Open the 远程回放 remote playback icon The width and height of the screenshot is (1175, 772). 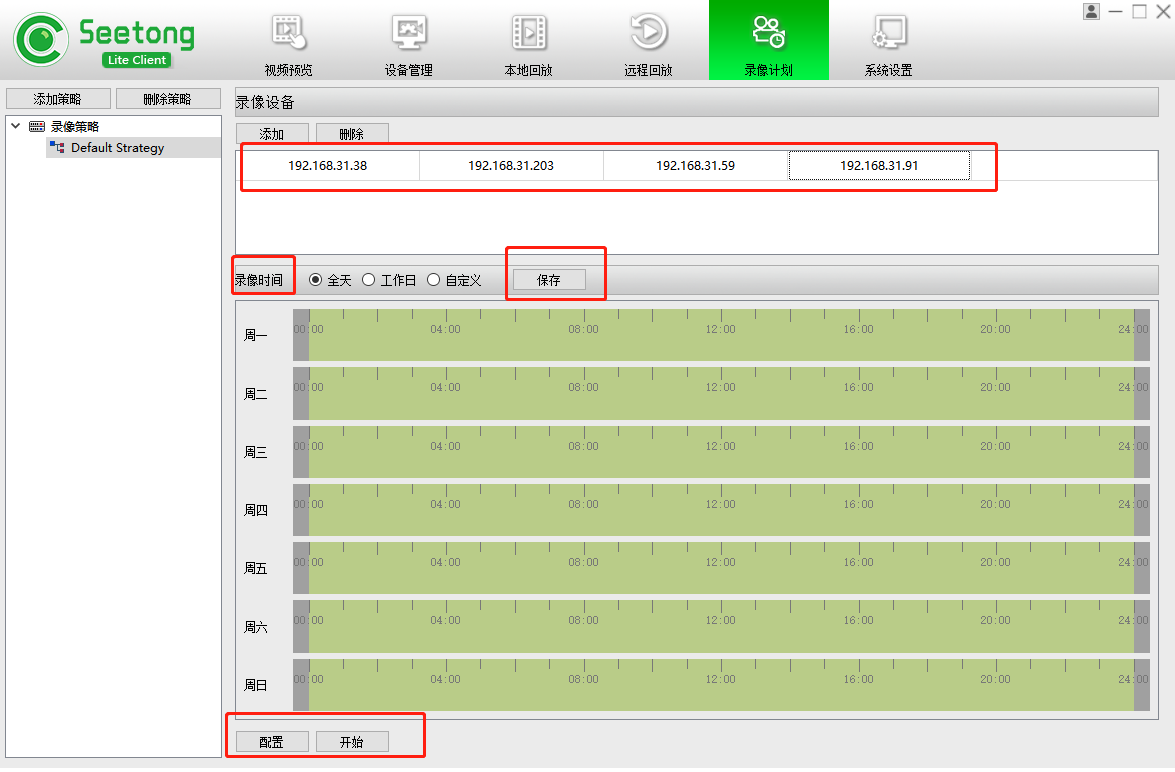pyautogui.click(x=648, y=33)
